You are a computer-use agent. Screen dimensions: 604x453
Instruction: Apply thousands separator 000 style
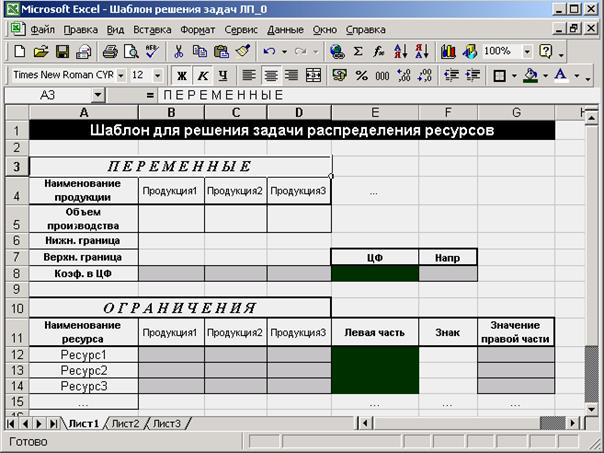(x=382, y=75)
